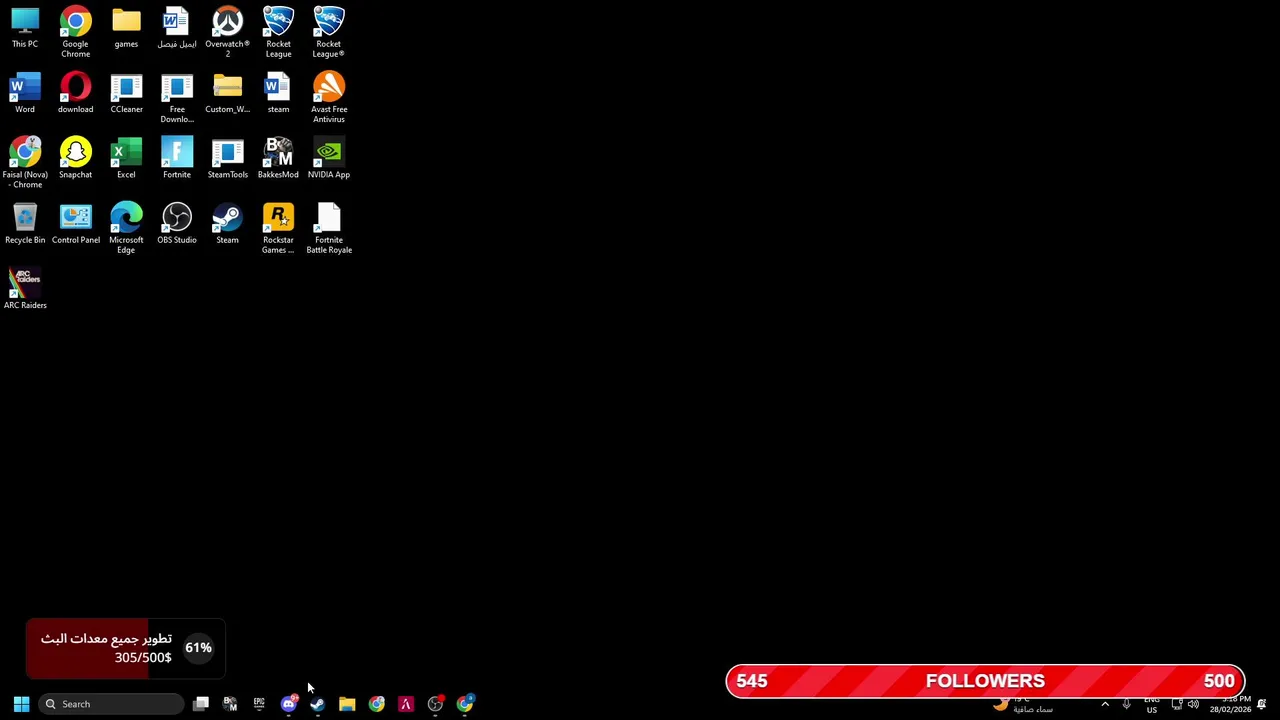
Task: Select the BakkesMod desktop icon
Action: coord(278,158)
